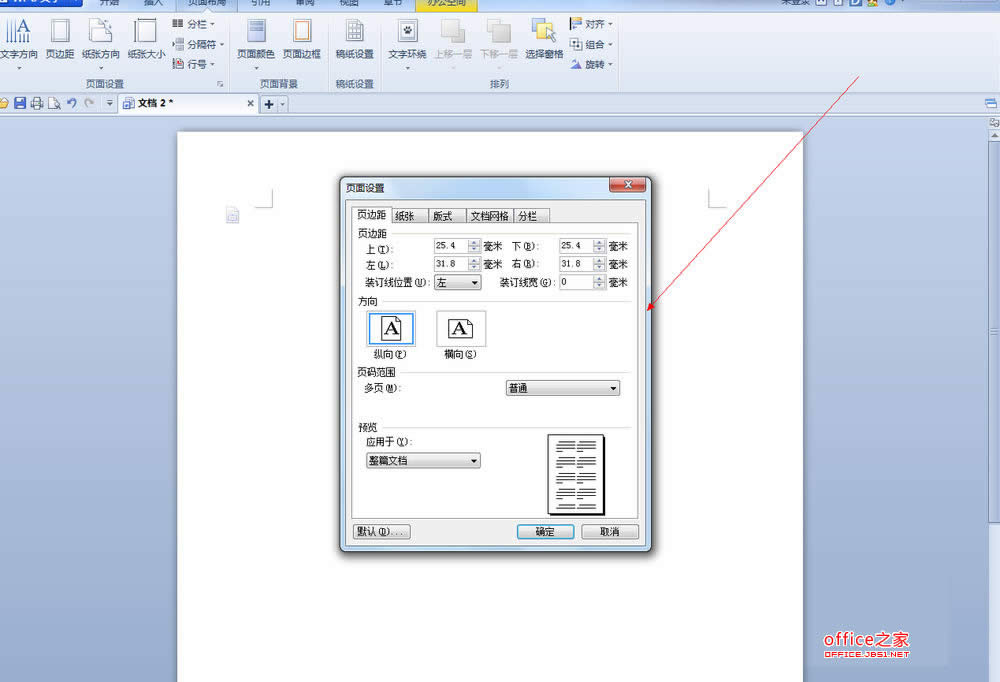
Task: Click the bottom margin spinner arrows
Action: coord(599,246)
